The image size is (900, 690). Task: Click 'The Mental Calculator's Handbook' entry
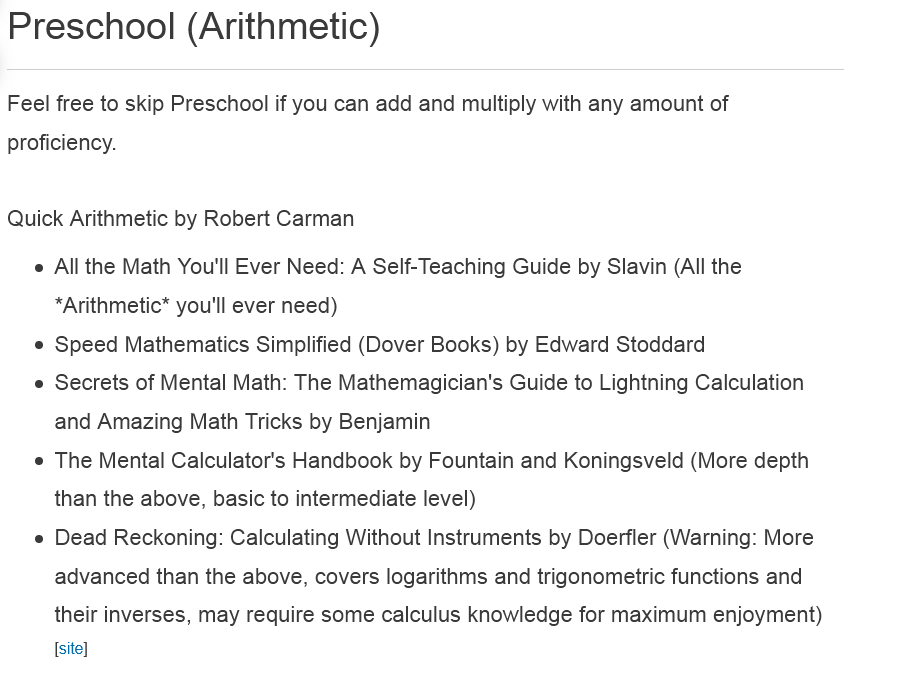click(431, 479)
